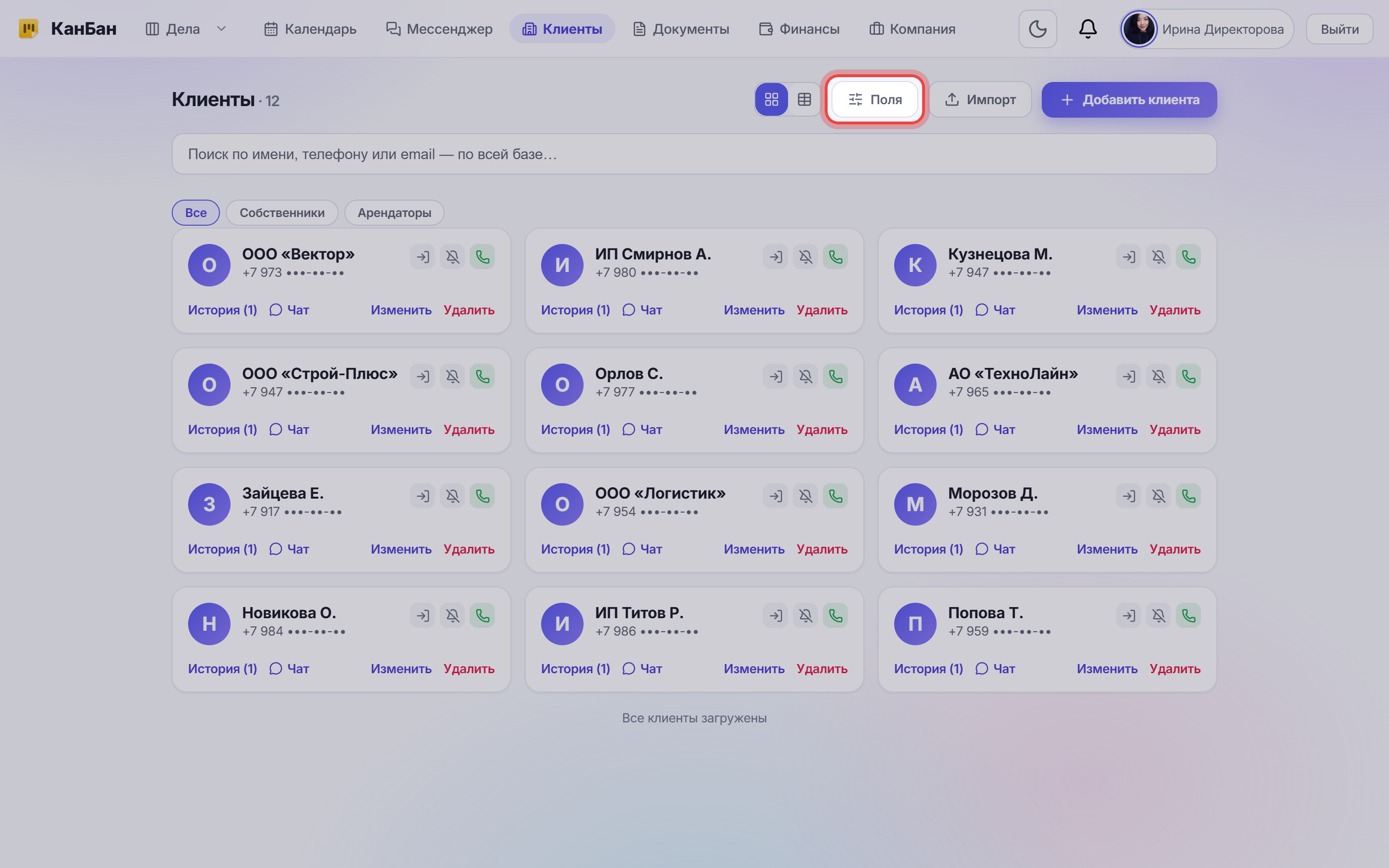Open the Поля field settings
The image size is (1389, 868).
875,99
